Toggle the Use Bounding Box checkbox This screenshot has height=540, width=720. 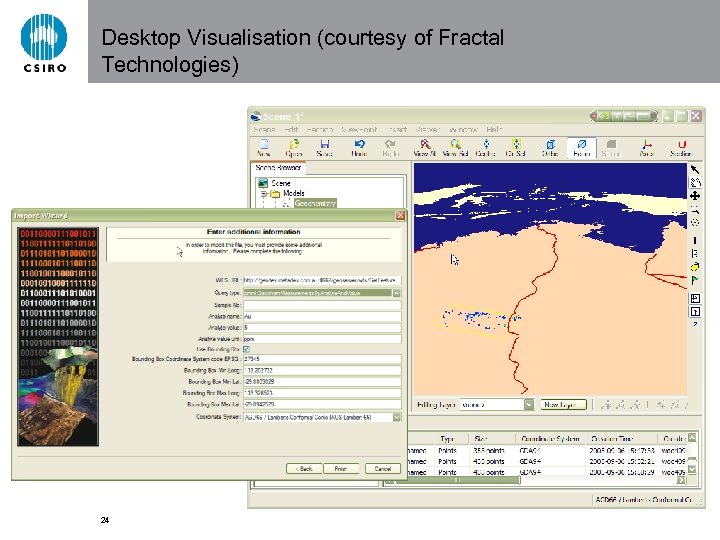click(247, 349)
